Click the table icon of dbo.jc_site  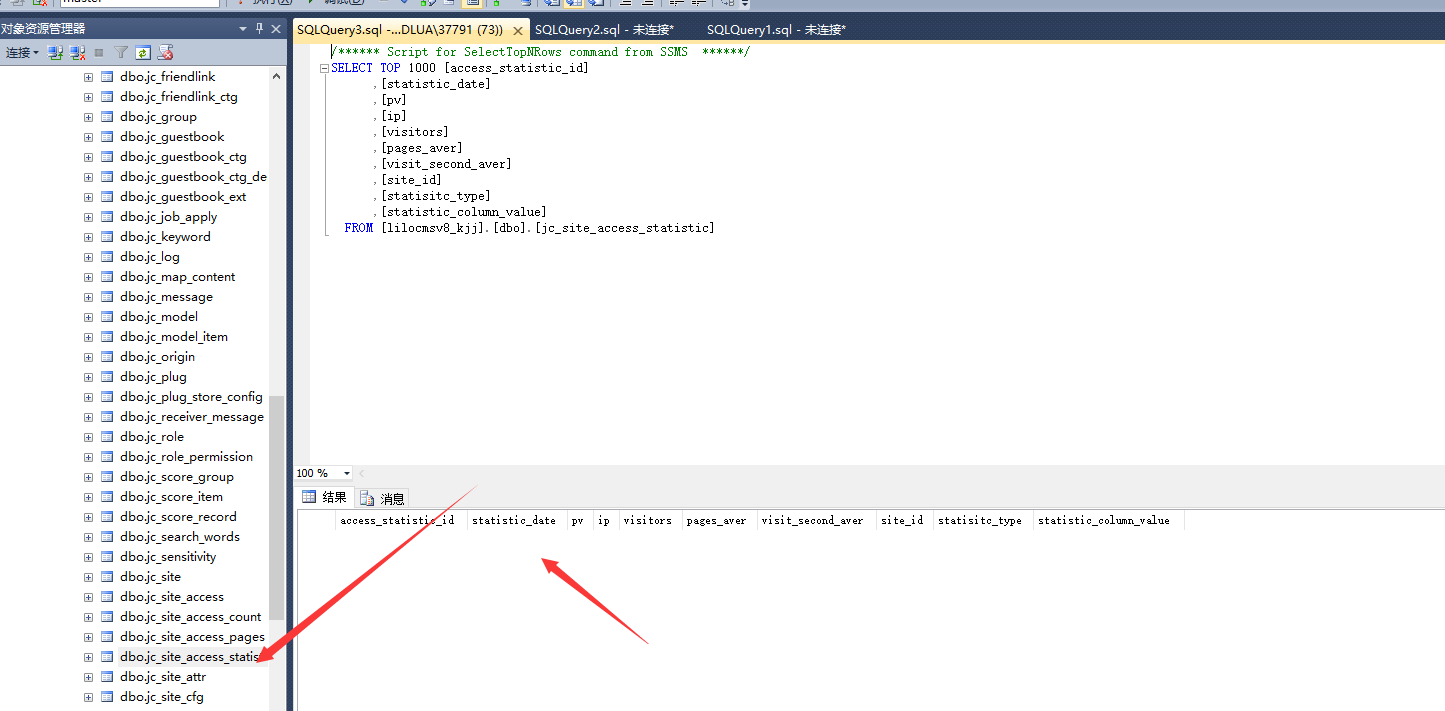point(107,577)
